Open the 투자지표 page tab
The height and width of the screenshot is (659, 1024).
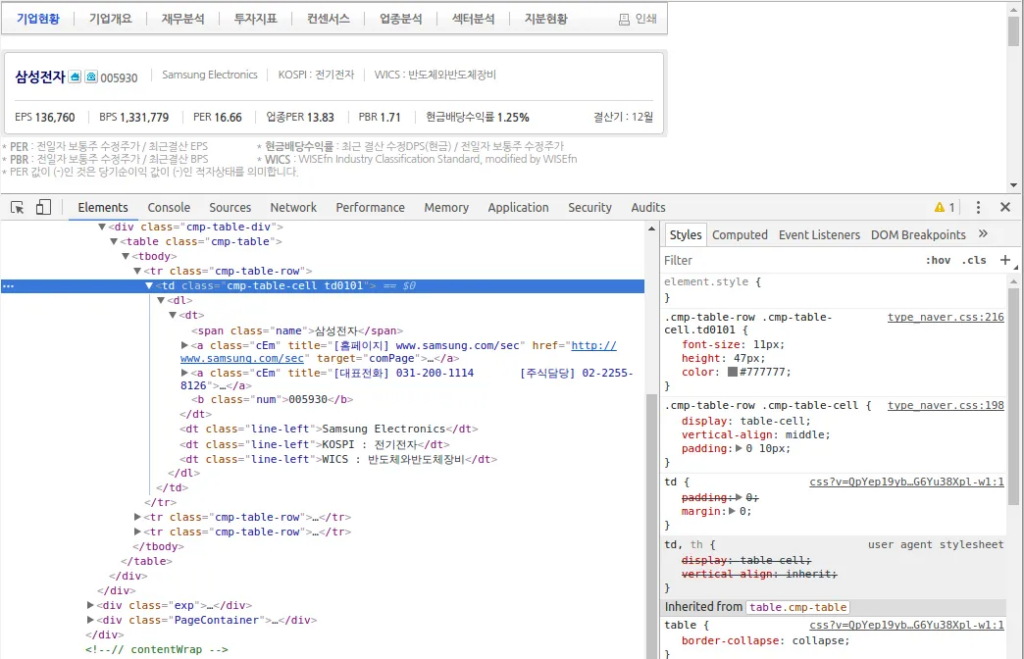tap(255, 19)
